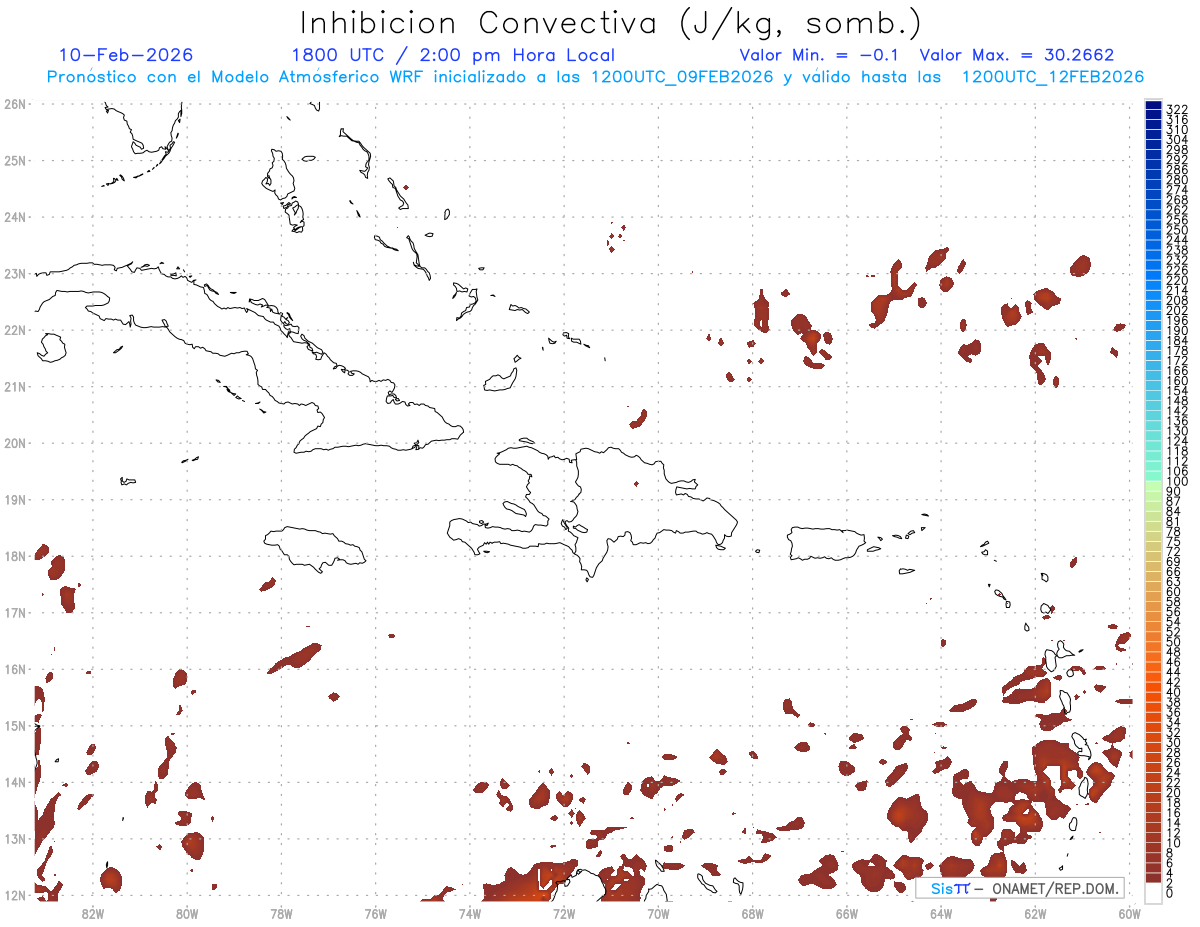The width and height of the screenshot is (1200, 927).
Task: Click the 80W longitude label
Action: [187, 913]
